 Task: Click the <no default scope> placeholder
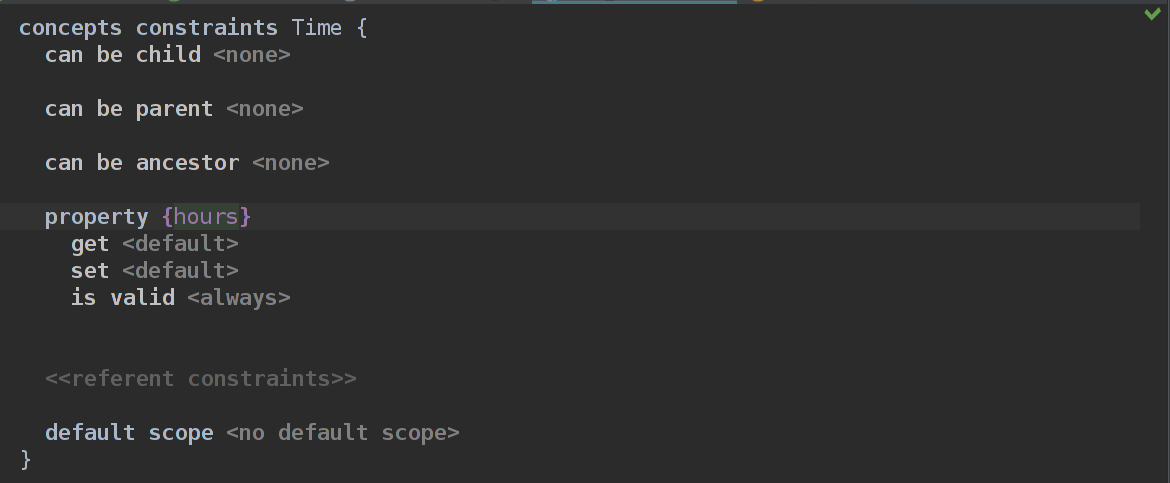click(x=342, y=433)
